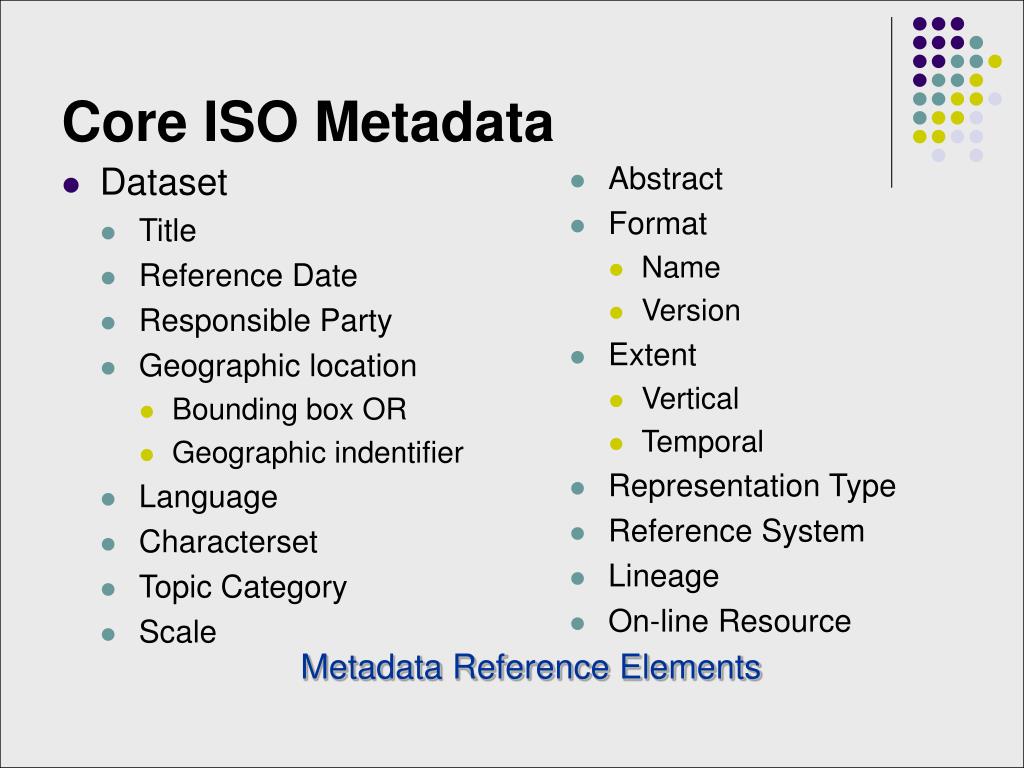This screenshot has height=768, width=1024.
Task: Click the 'Responsible Party' item
Action: (265, 321)
